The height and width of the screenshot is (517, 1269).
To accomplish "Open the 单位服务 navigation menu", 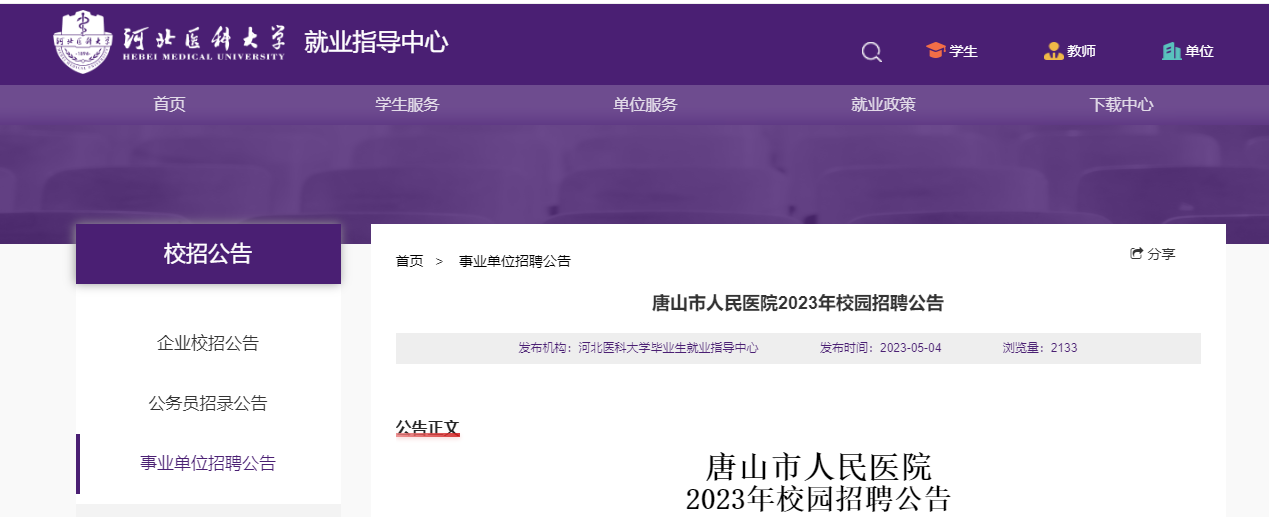I will coord(645,105).
